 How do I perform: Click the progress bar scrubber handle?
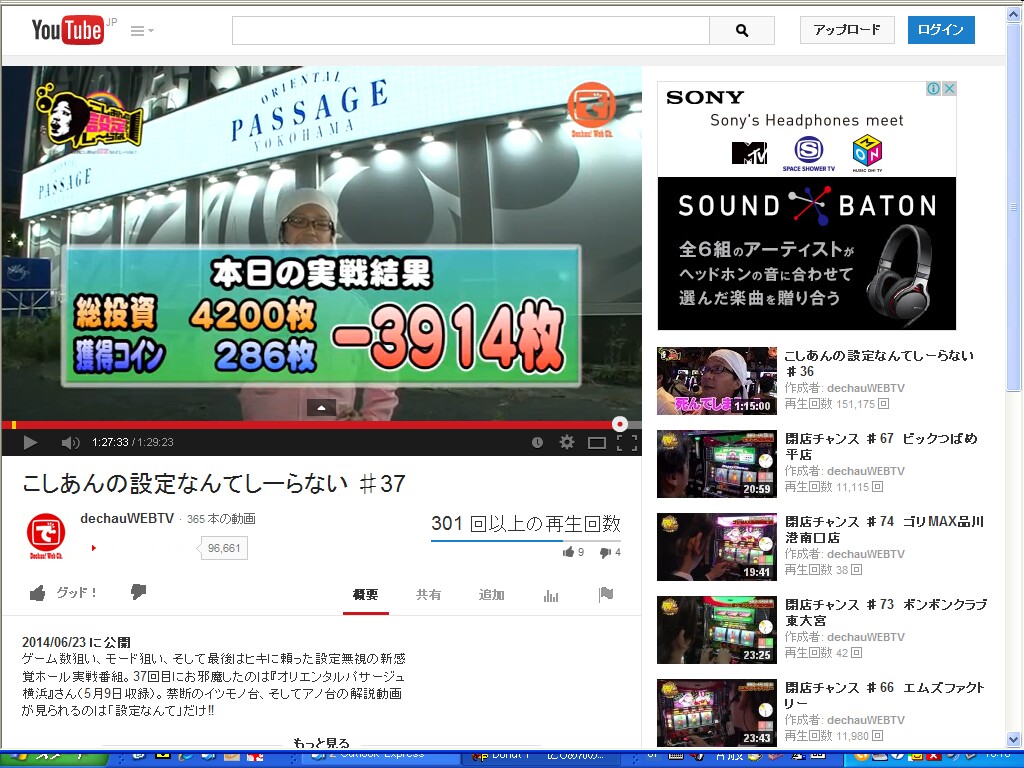coord(620,424)
